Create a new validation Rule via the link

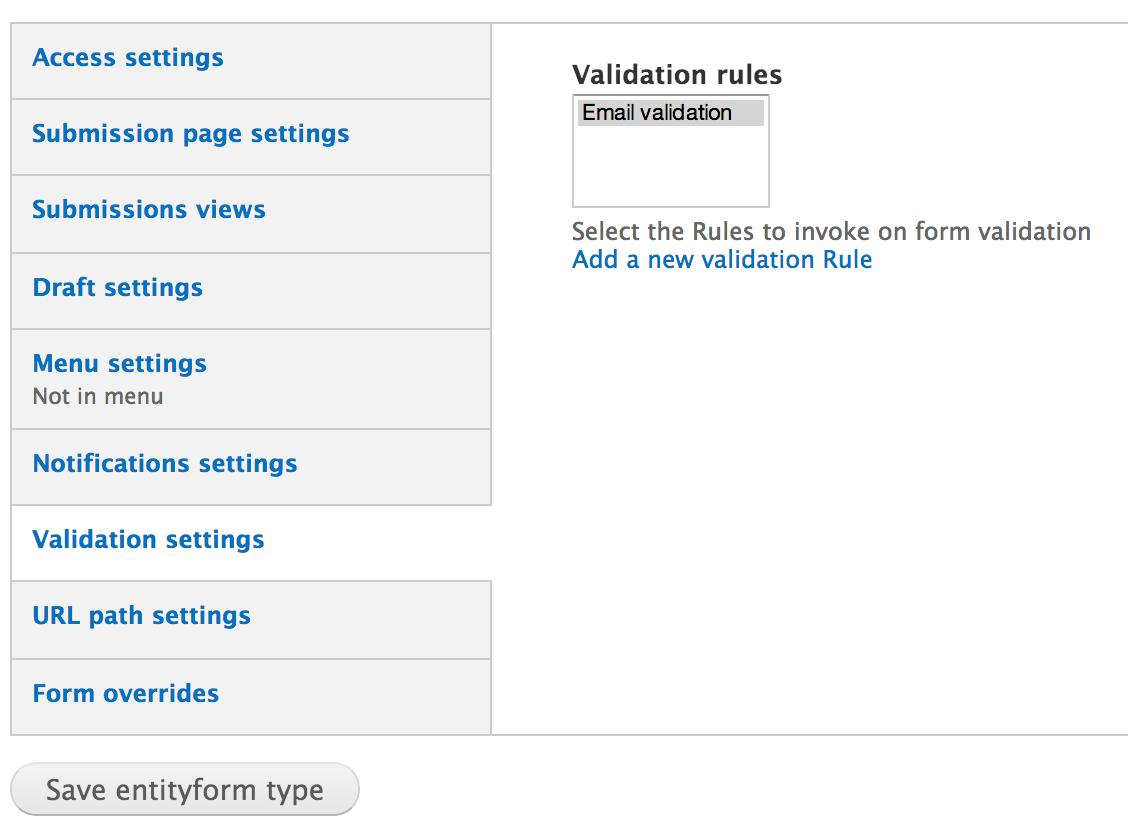(x=721, y=259)
